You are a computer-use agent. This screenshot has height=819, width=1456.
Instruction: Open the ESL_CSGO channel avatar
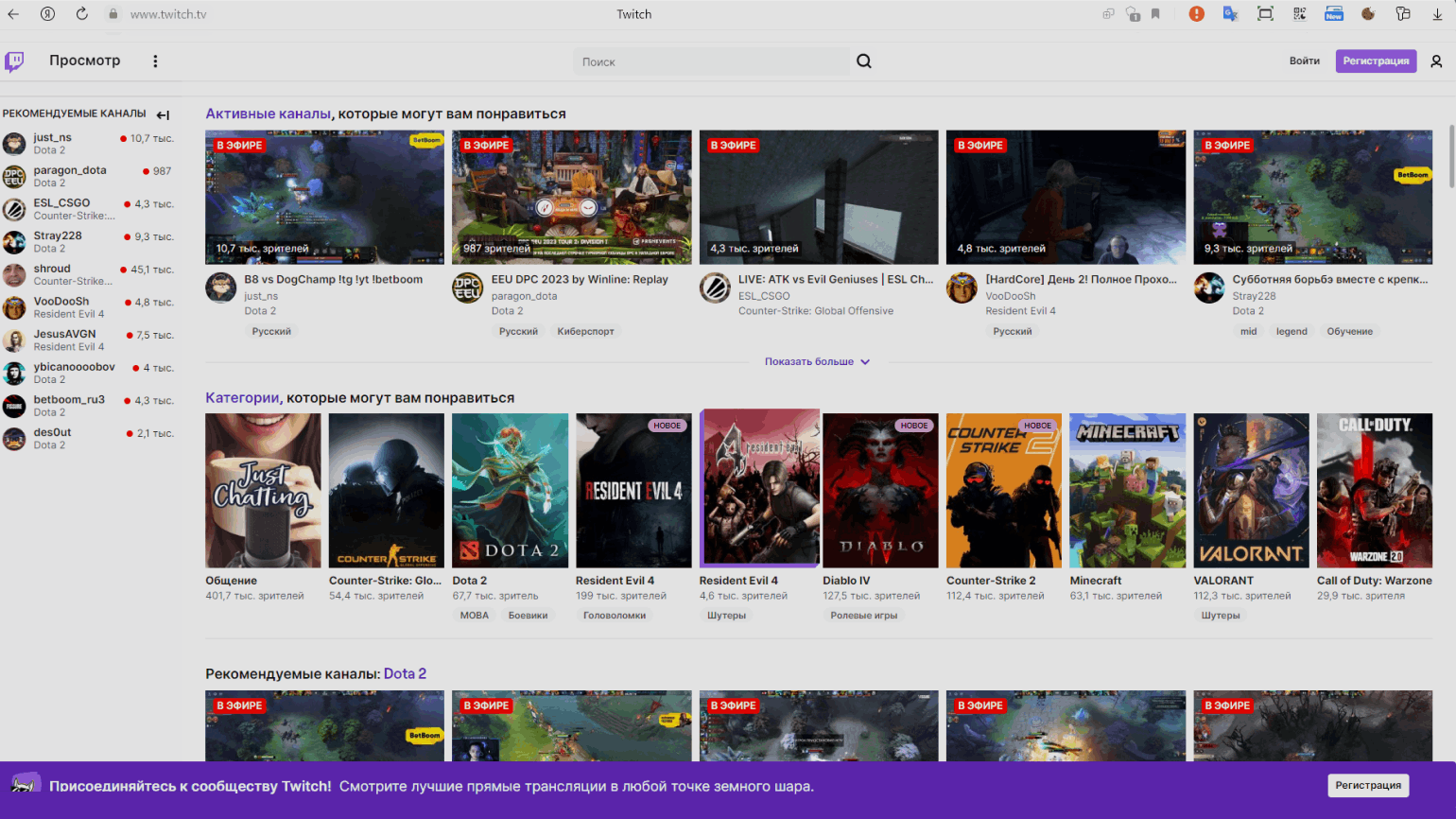(715, 288)
